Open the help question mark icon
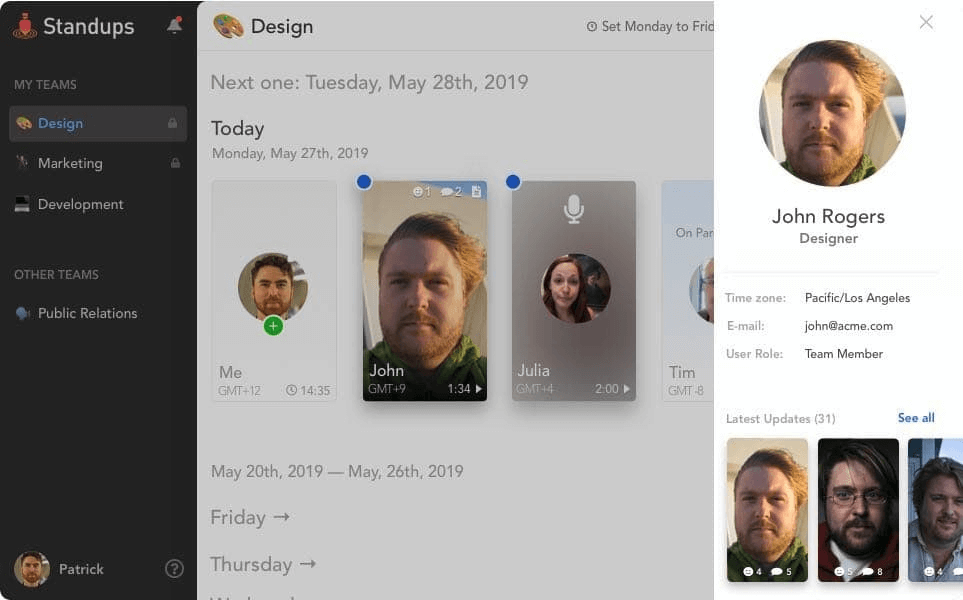The height and width of the screenshot is (600, 963). coord(174,569)
